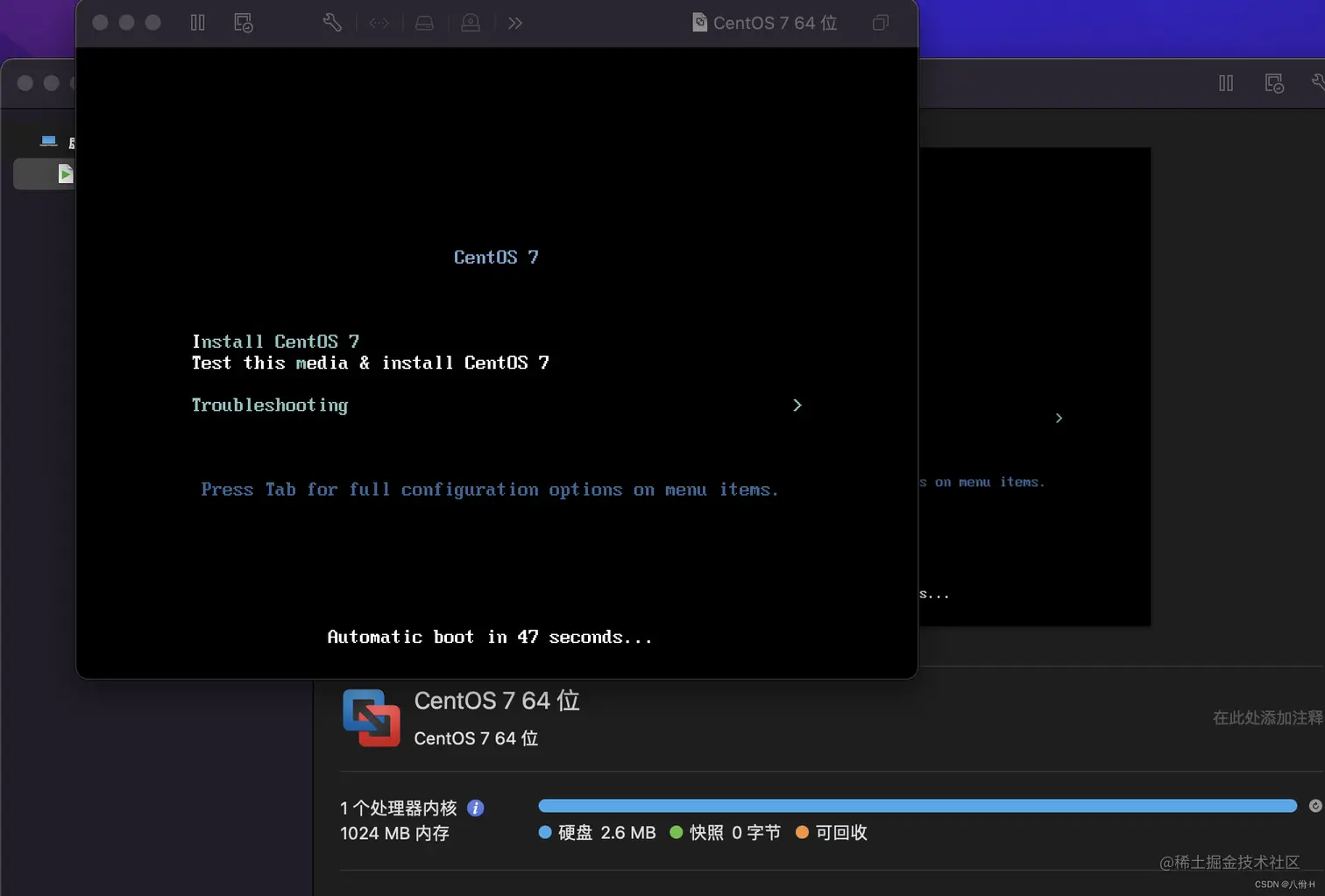Click the large CentOS 7 64 位 VM name
Screen dimensions: 1325x896
(x=497, y=701)
